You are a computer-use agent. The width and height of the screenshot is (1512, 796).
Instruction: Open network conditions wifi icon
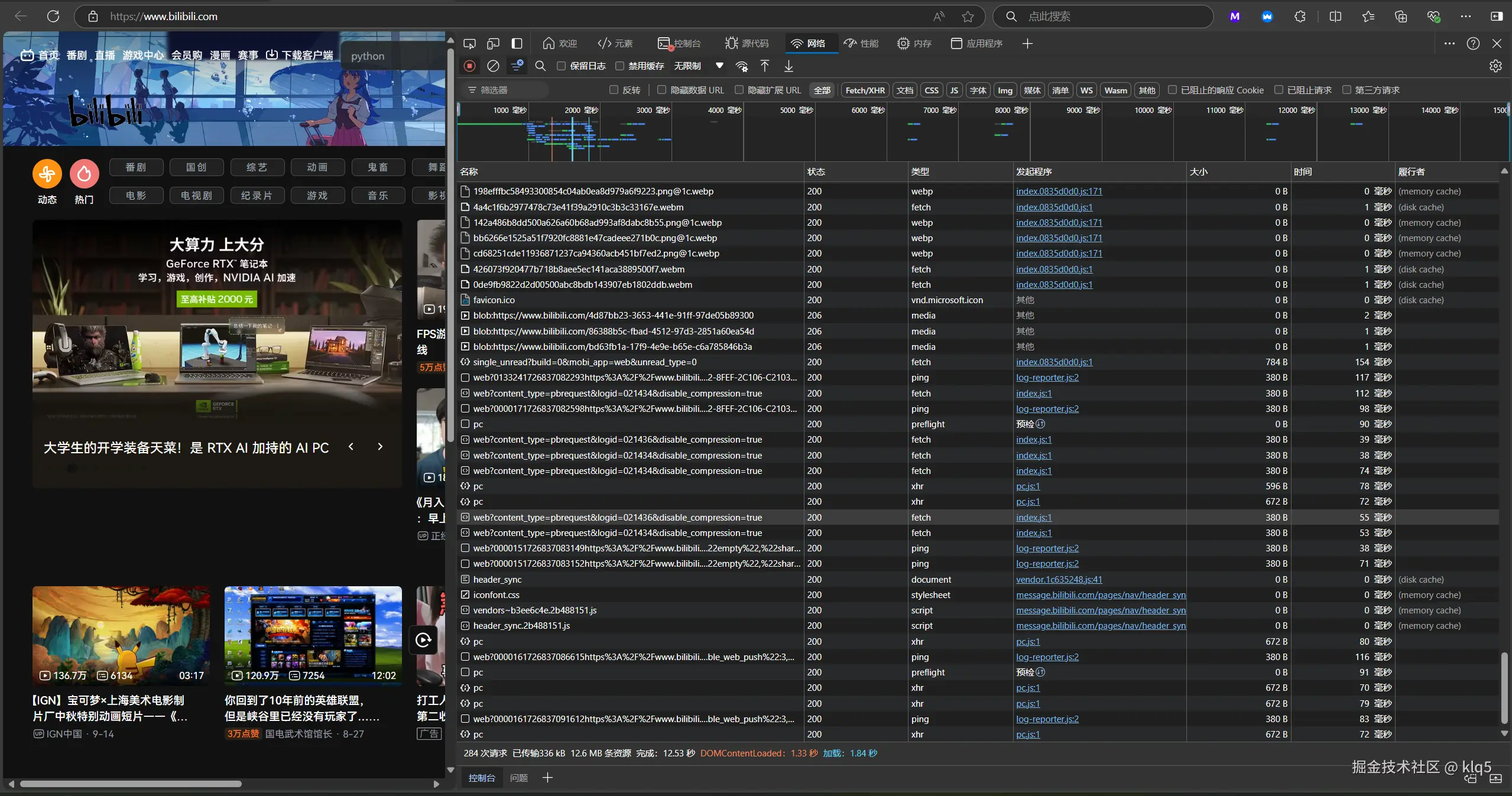click(742, 66)
